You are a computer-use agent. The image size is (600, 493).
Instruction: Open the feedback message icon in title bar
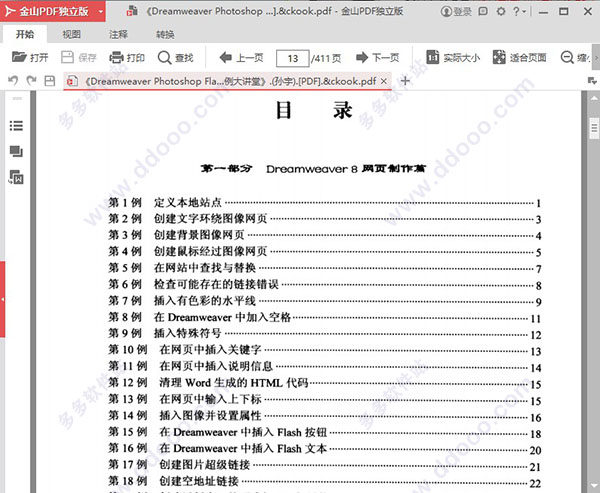pos(483,11)
